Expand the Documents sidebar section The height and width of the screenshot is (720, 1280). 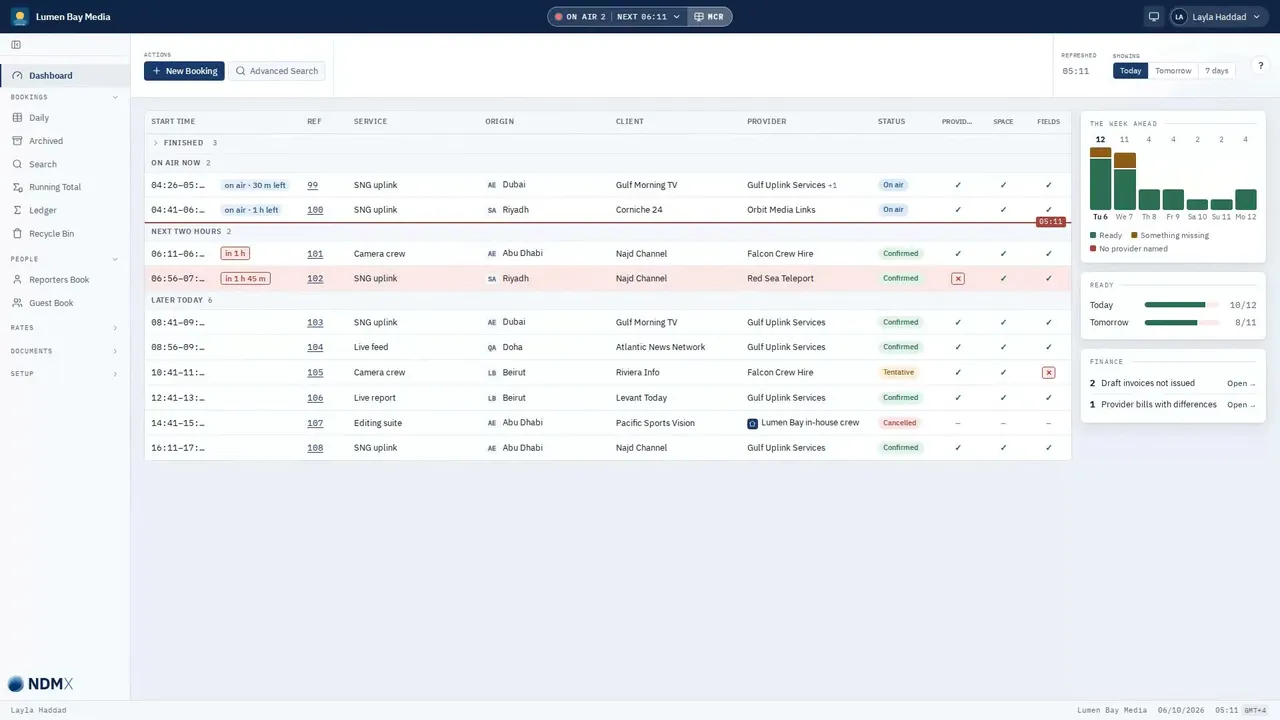(x=115, y=351)
